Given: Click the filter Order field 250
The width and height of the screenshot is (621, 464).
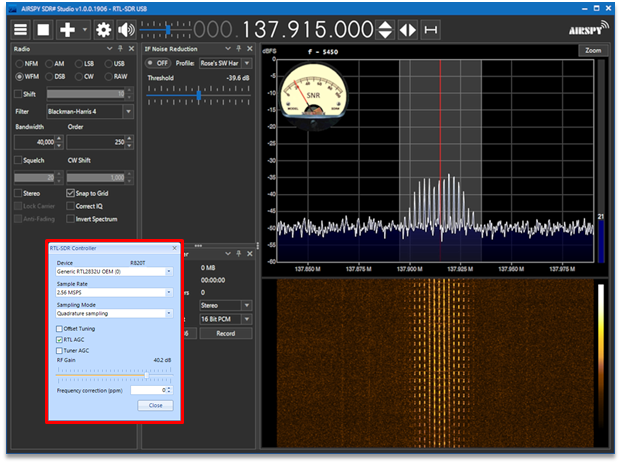Looking at the screenshot, I should 96,142.
